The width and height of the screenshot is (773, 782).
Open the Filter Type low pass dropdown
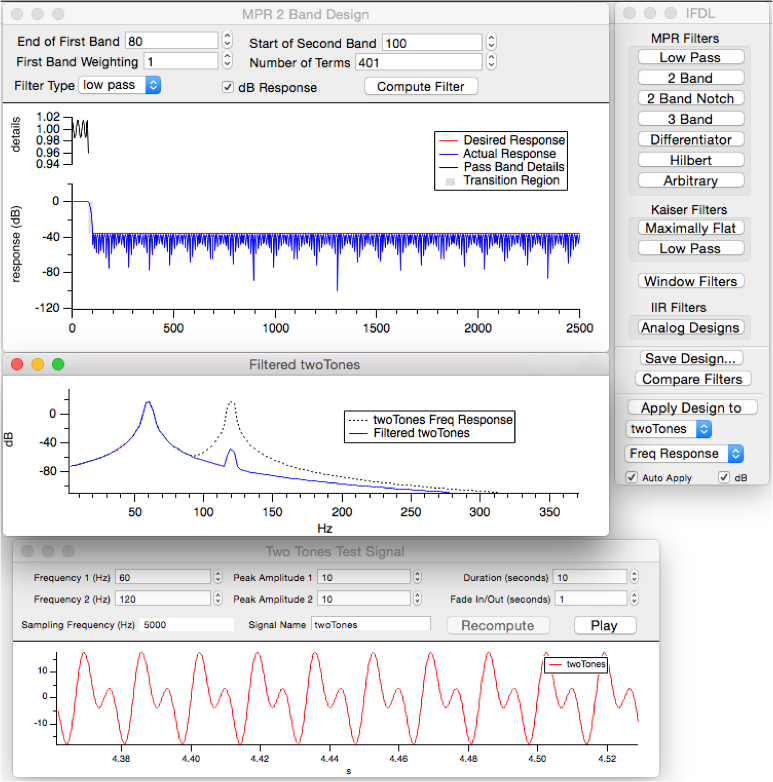[120, 85]
